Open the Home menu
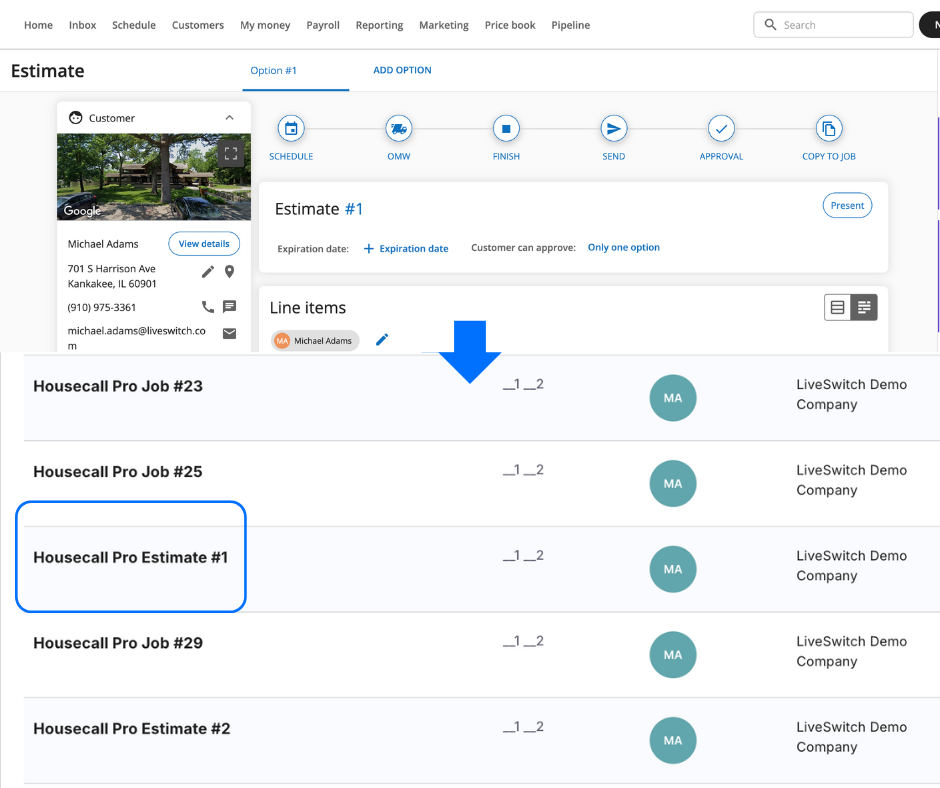 38,25
